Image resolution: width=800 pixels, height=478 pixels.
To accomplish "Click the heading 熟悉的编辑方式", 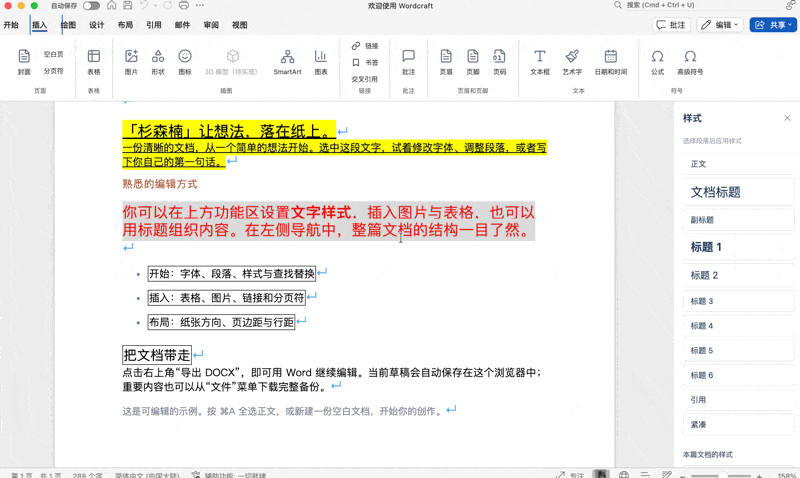I will tap(160, 184).
